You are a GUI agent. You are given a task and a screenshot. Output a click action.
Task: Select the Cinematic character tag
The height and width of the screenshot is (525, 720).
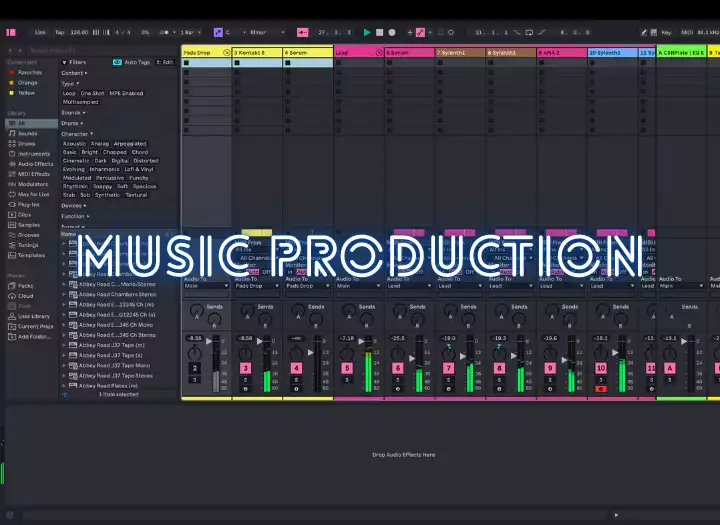click(x=76, y=161)
